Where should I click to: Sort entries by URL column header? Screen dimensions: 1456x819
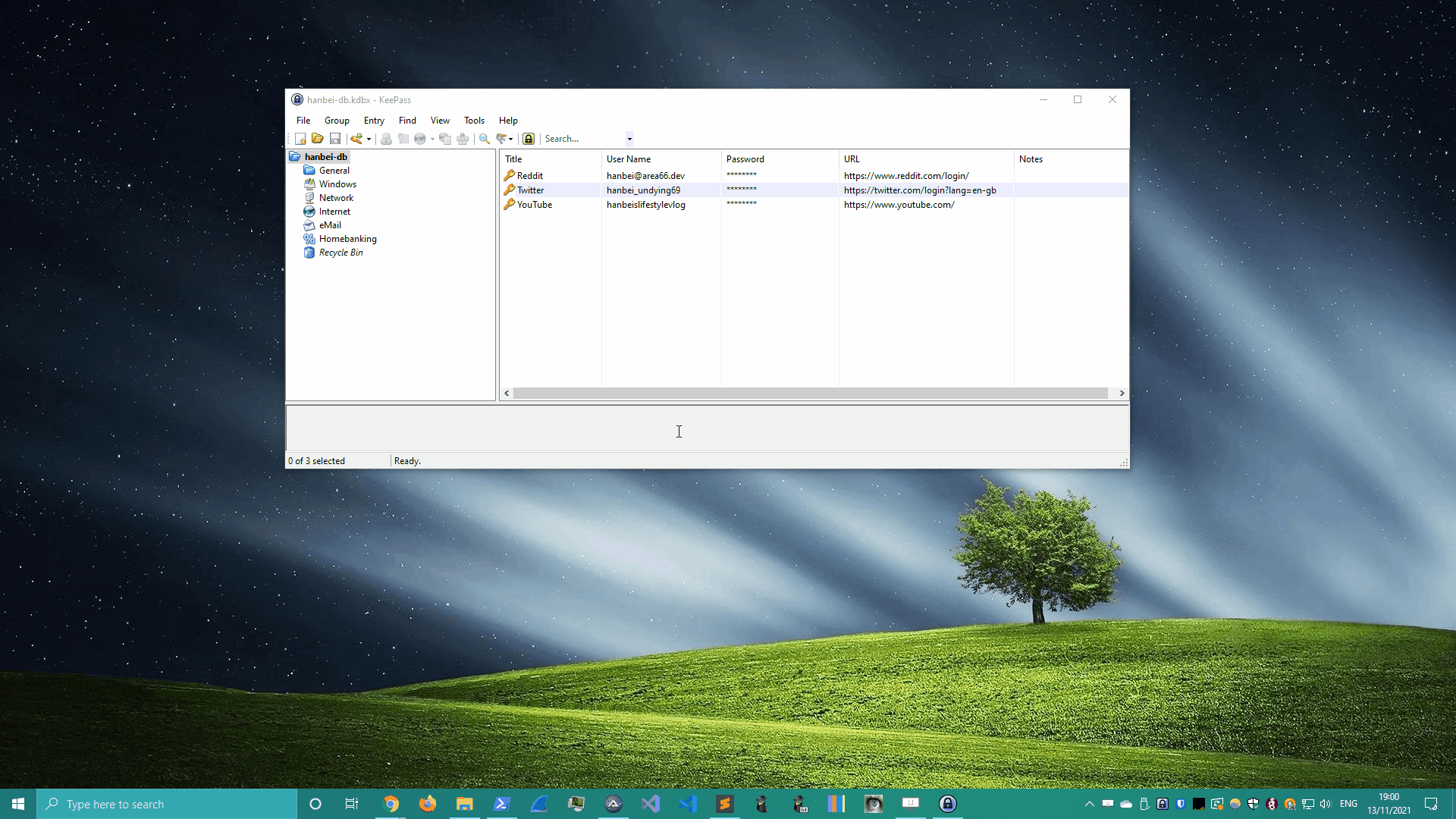point(926,159)
